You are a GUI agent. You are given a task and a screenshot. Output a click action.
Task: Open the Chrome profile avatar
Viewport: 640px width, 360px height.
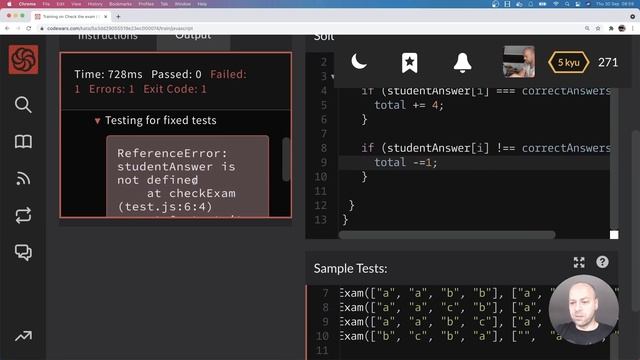pos(622,28)
